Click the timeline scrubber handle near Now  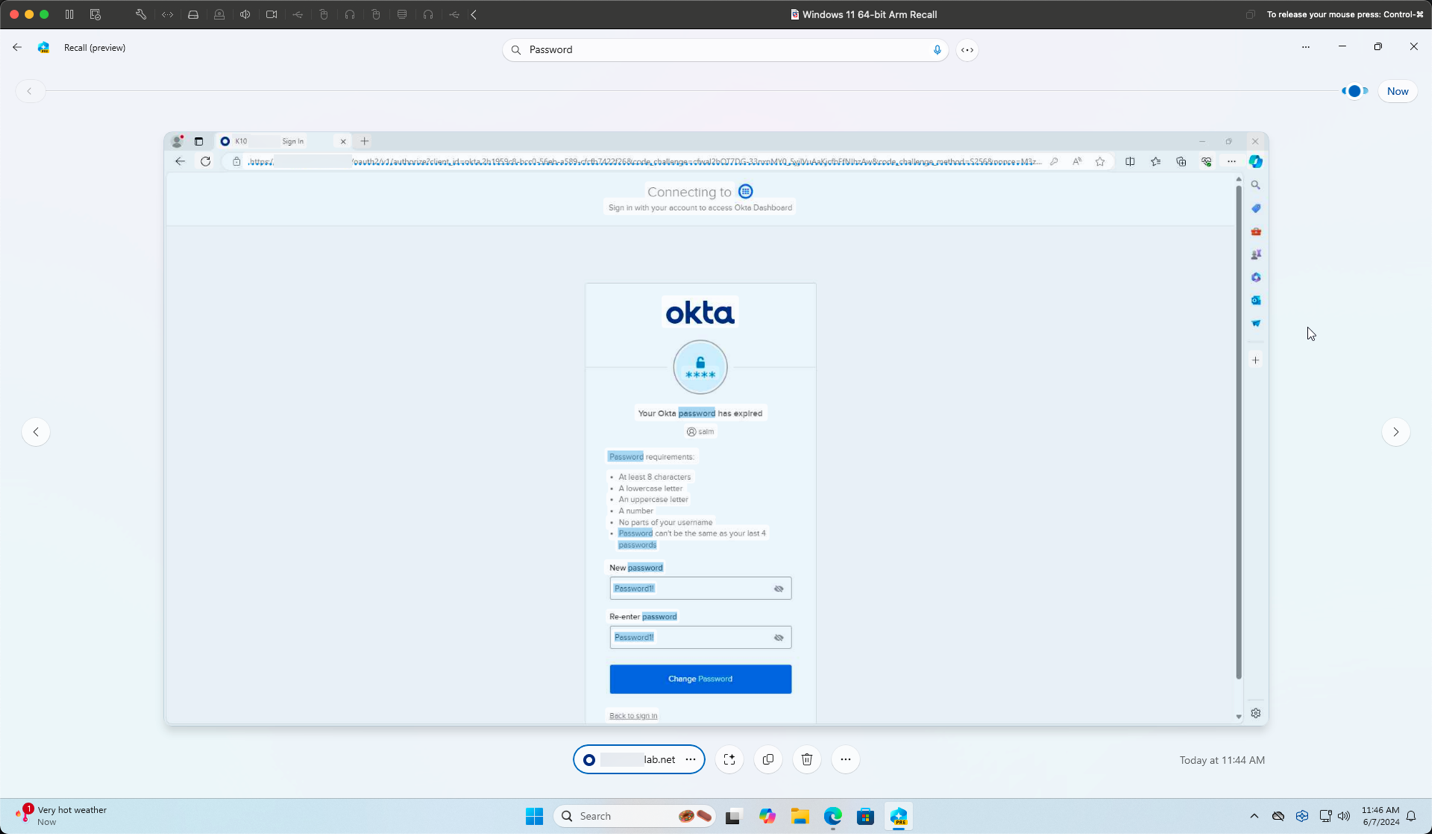tap(1355, 91)
